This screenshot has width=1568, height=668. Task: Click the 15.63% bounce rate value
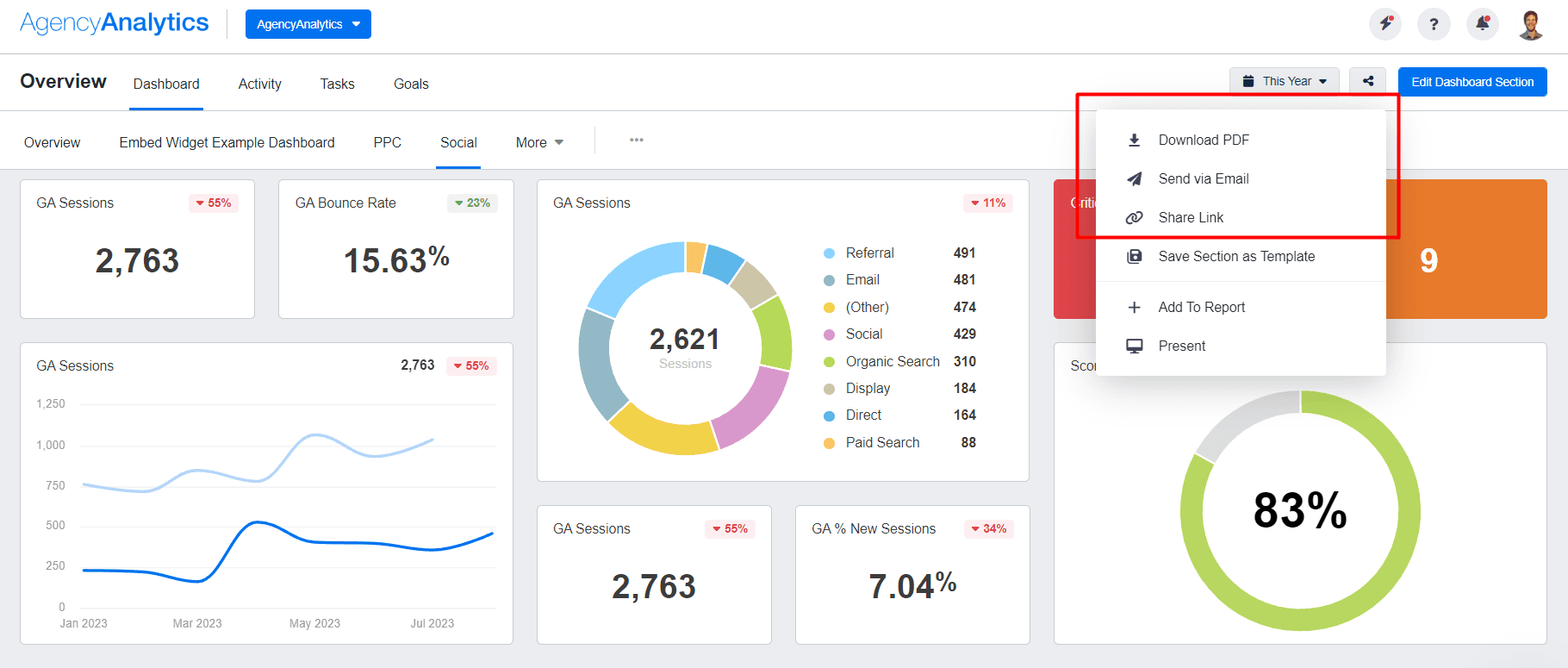(x=396, y=259)
